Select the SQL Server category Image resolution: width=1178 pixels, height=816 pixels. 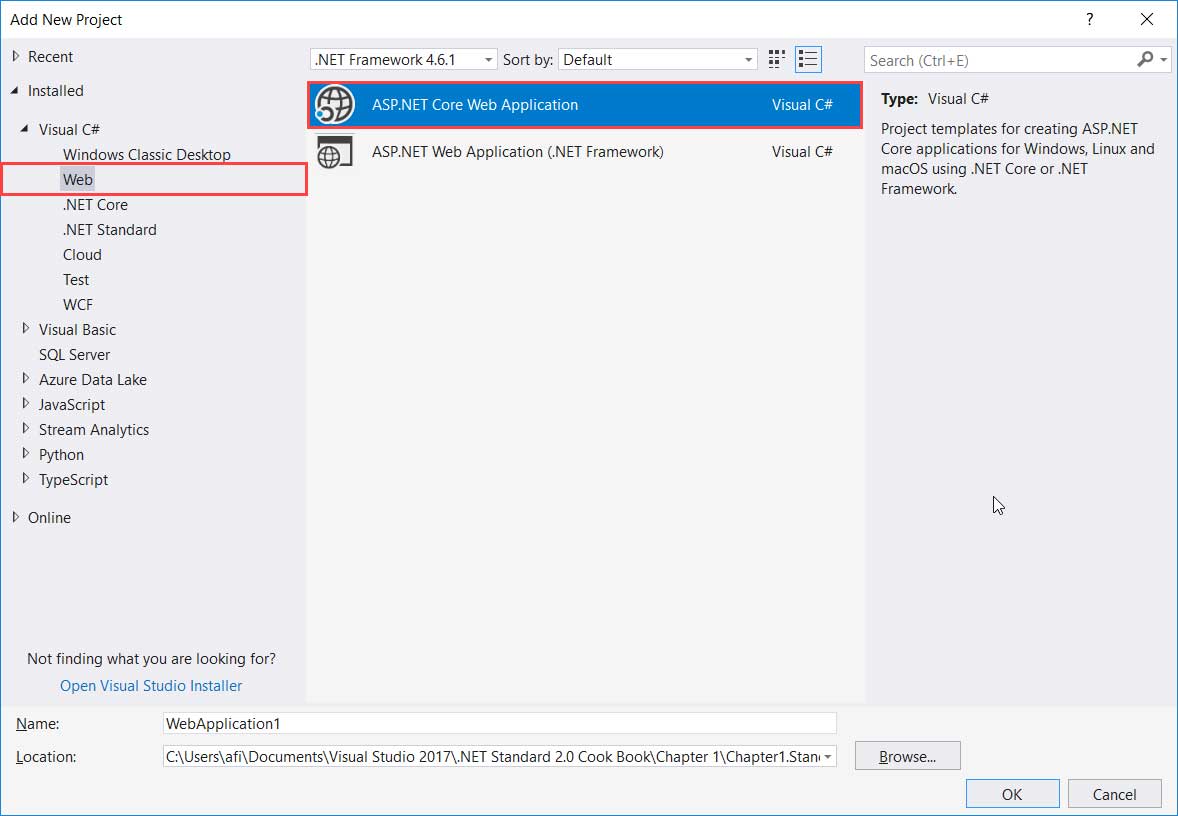[x=74, y=355]
